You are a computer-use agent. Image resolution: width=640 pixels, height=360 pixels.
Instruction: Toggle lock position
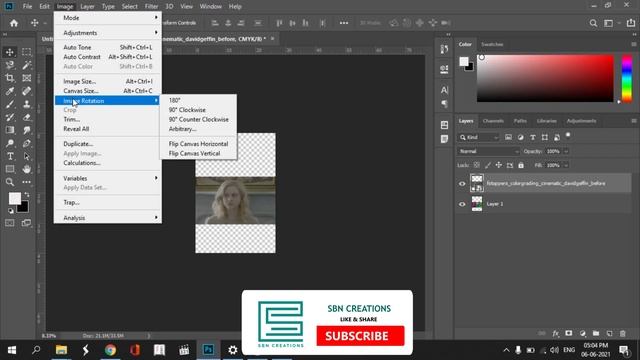[x=498, y=165]
